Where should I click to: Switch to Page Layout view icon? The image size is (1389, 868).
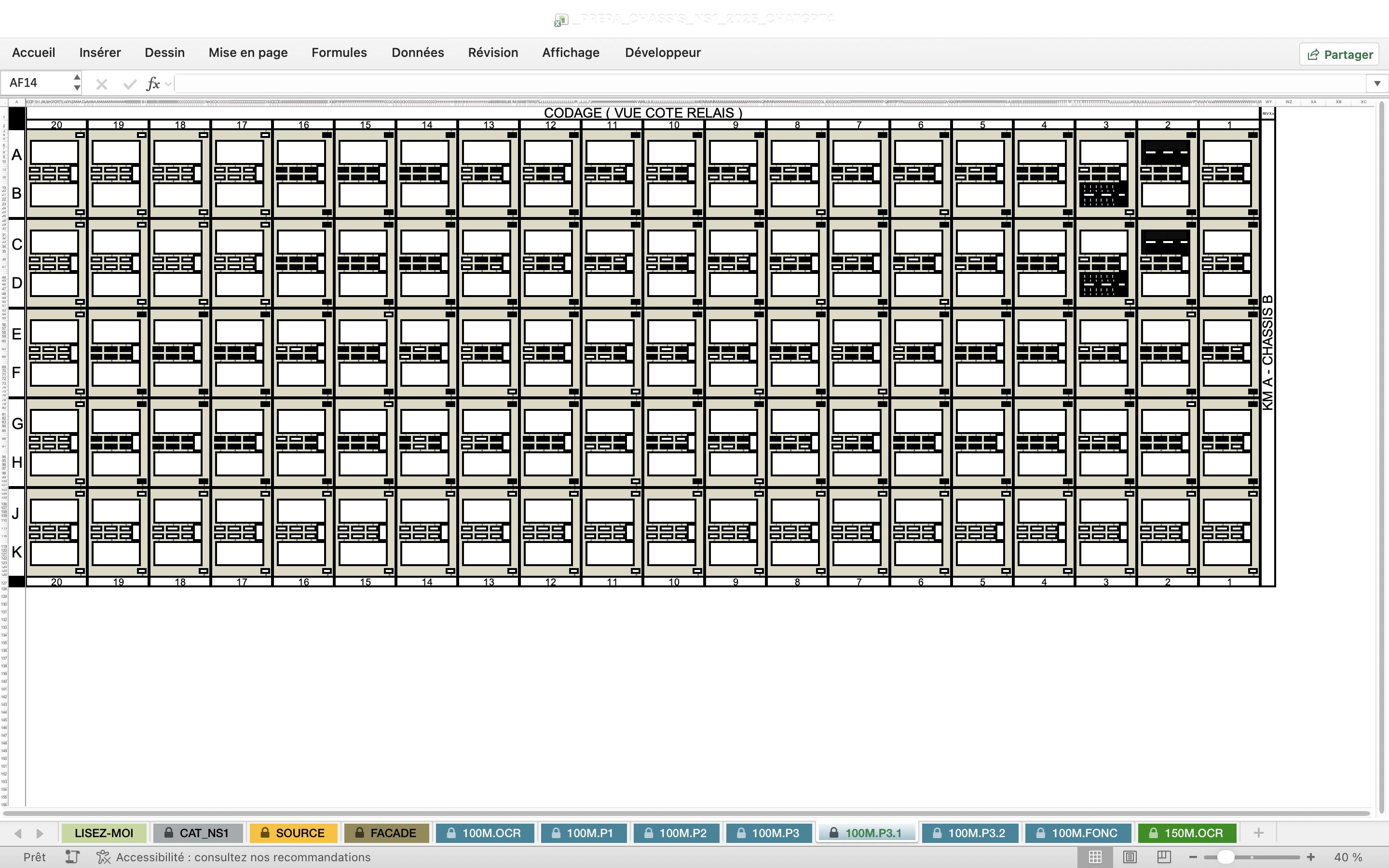point(1130,857)
